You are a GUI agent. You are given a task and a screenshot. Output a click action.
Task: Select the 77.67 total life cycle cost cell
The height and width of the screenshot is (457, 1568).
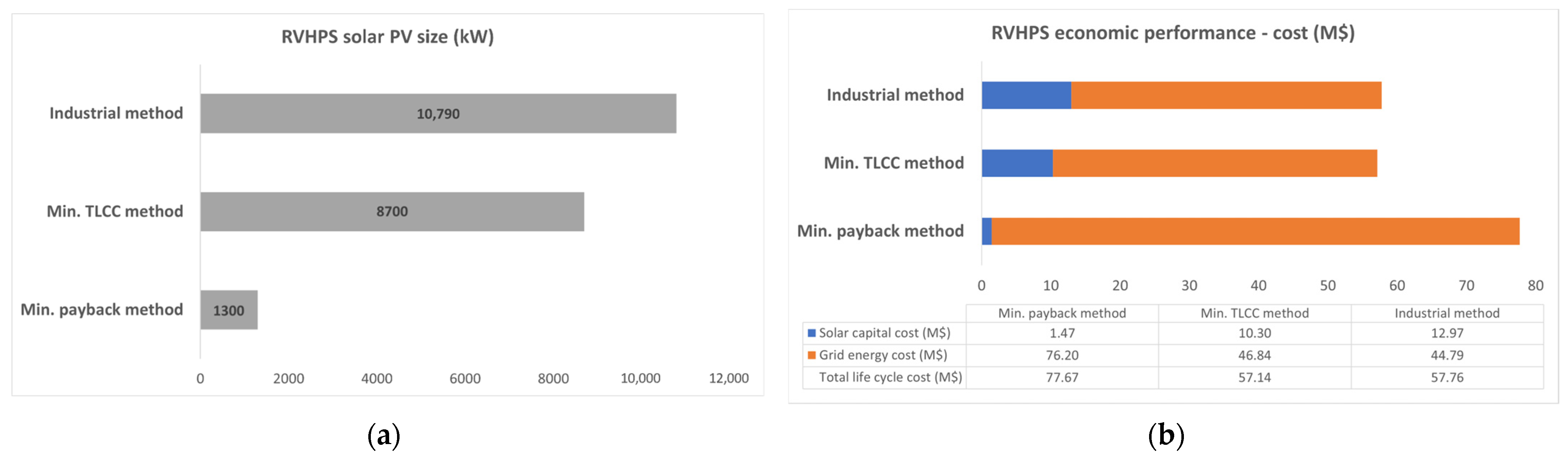point(1061,377)
